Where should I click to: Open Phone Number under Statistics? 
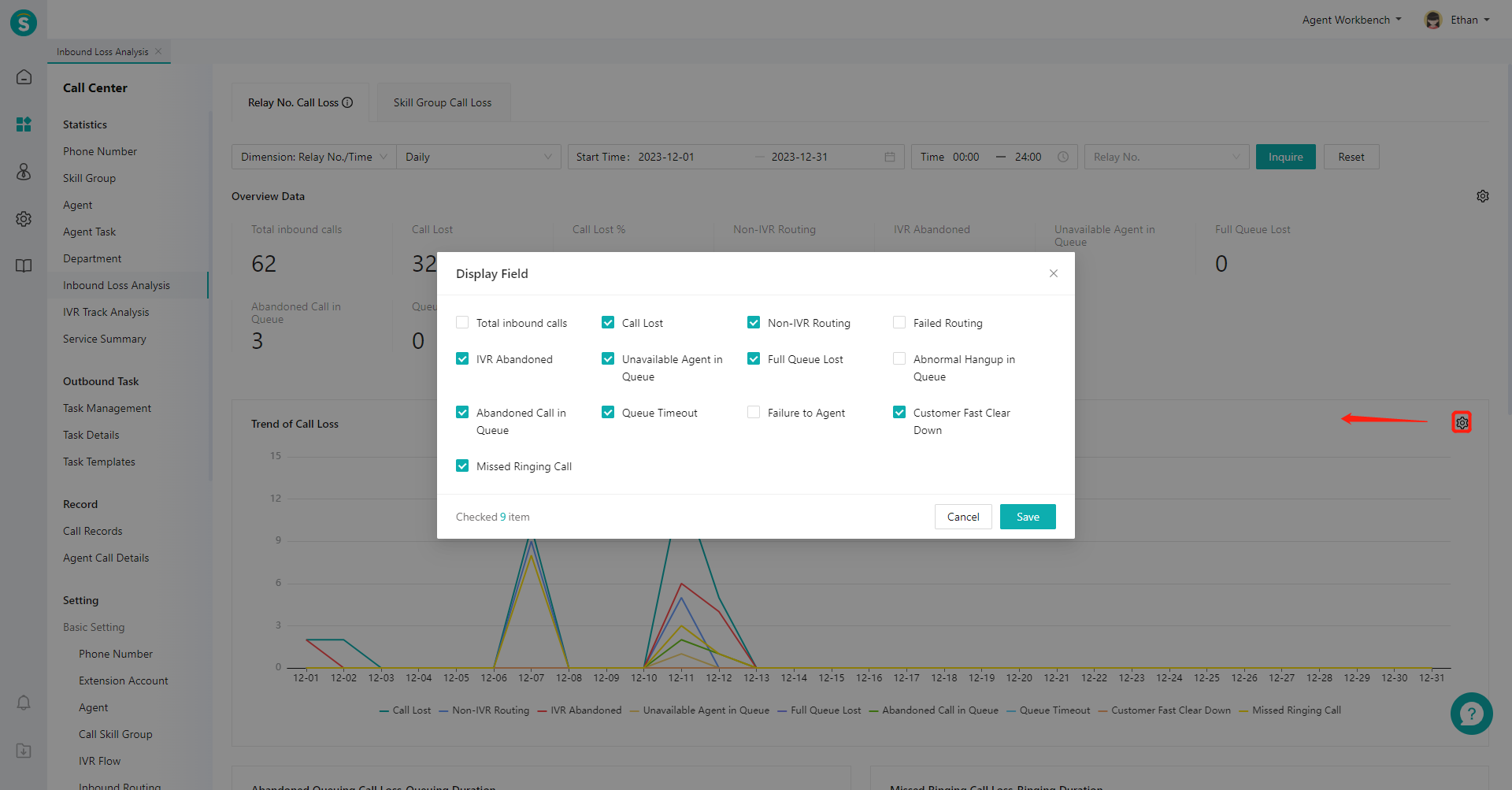point(100,151)
